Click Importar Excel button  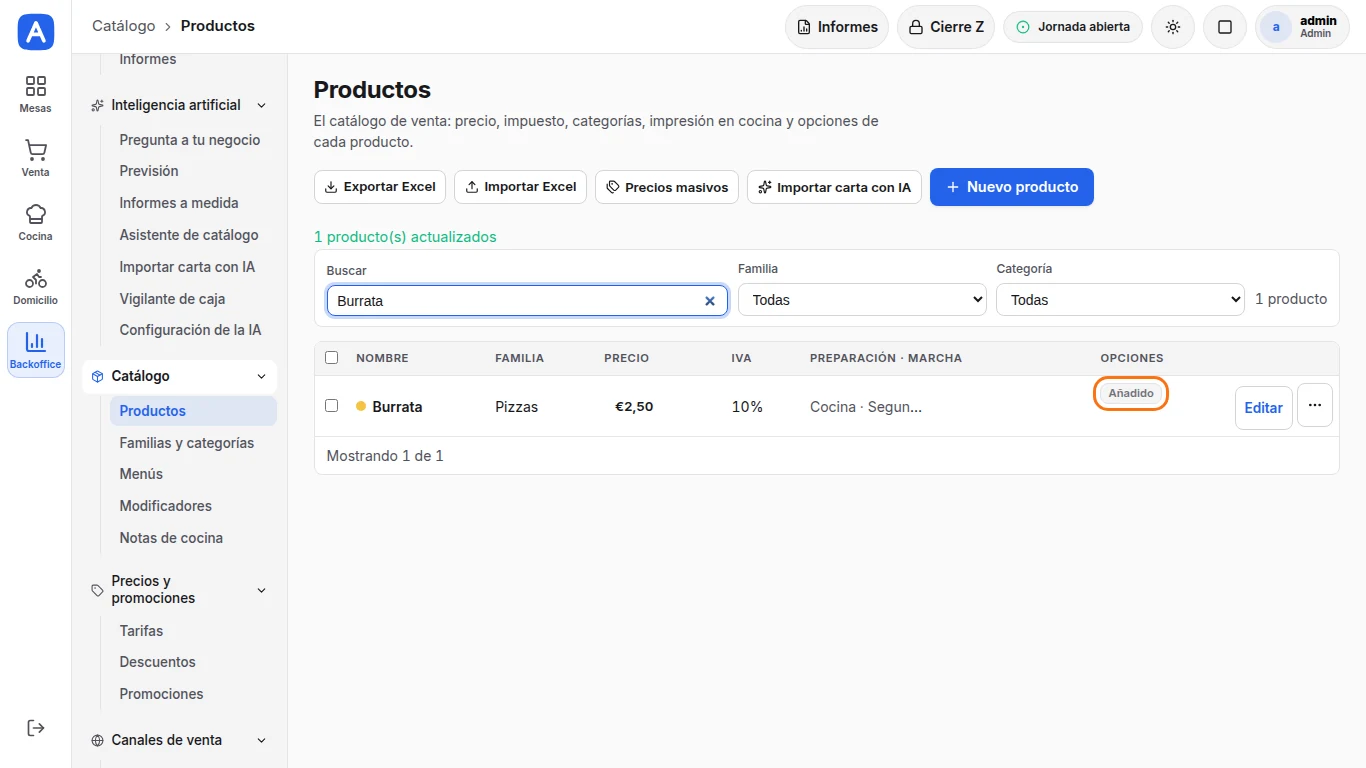[x=520, y=187]
